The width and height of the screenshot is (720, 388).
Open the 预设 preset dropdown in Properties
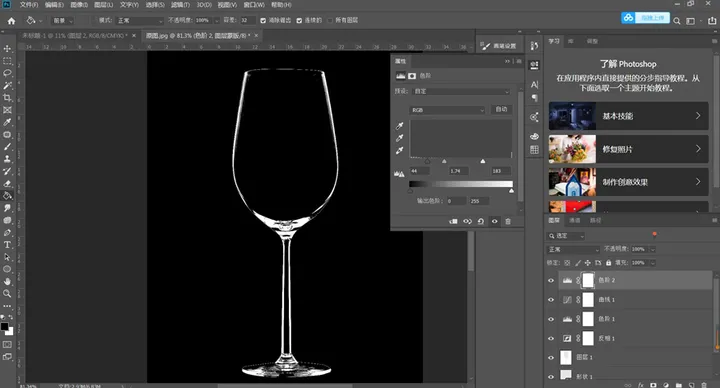(x=461, y=91)
